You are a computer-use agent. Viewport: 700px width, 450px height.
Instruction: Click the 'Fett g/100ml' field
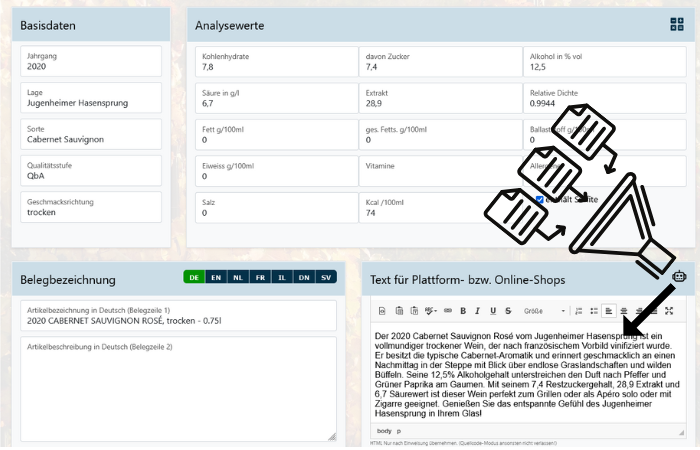pos(277,135)
